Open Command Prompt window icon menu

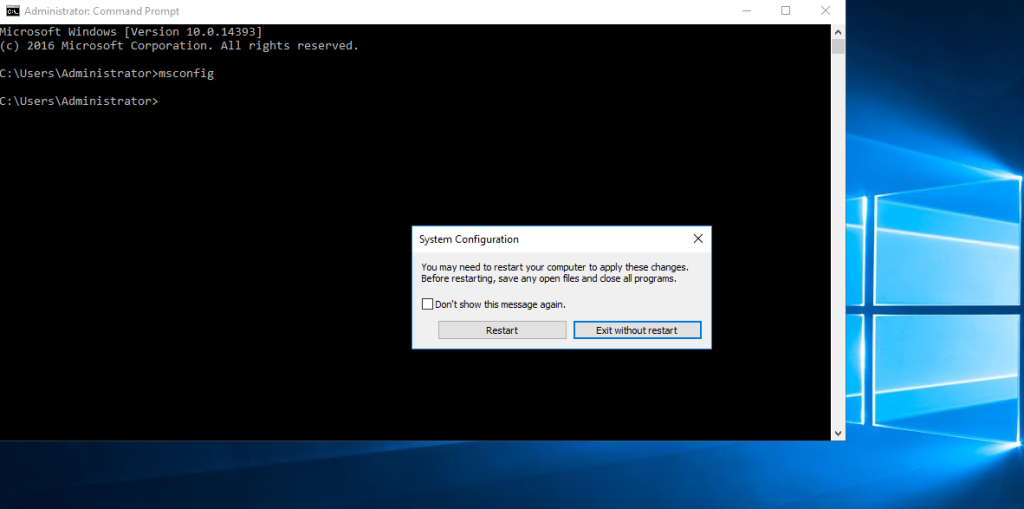pyautogui.click(x=12, y=10)
